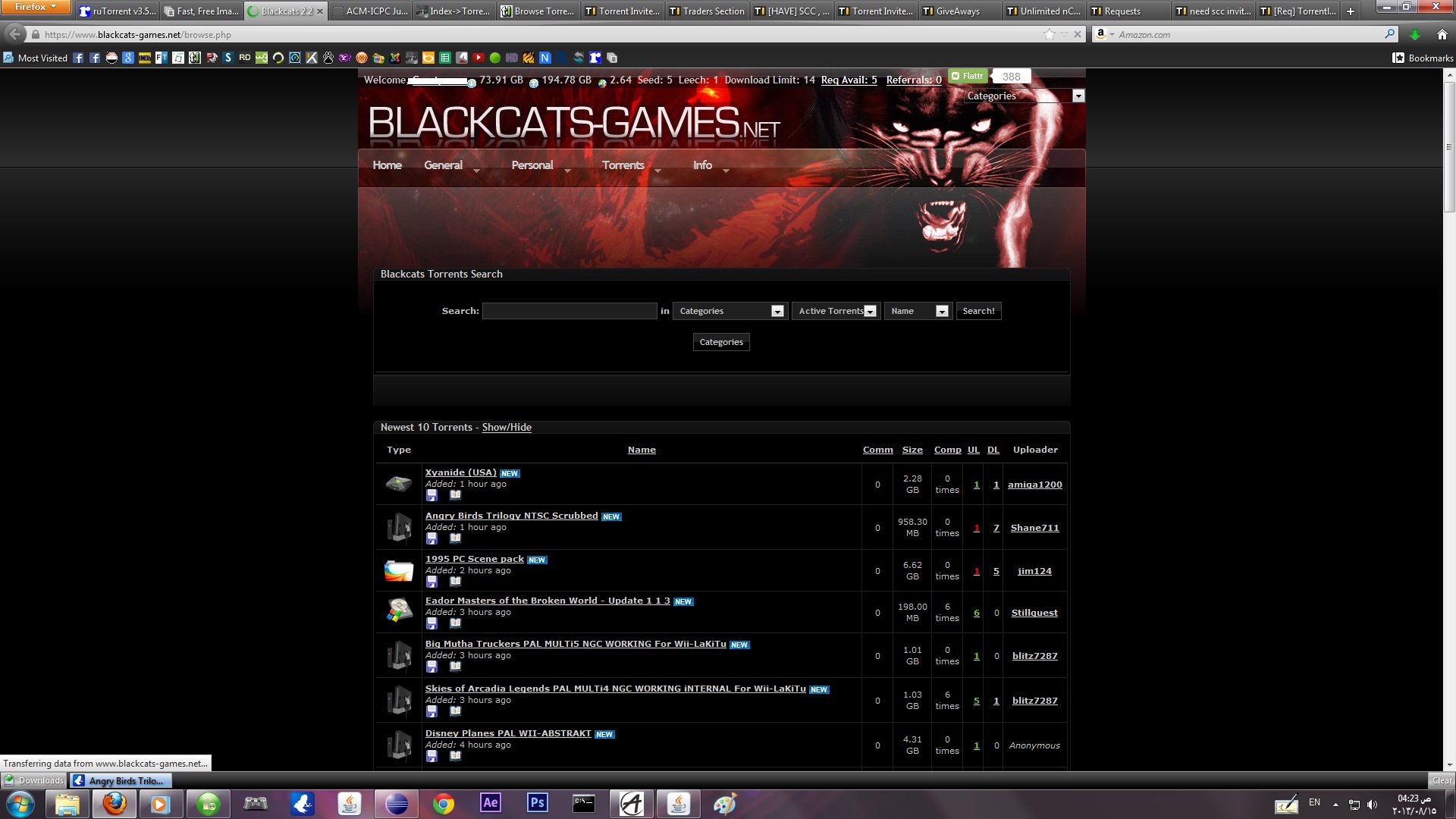Download Eador Masters of the Broken World floppy icon
The image size is (1456, 819).
pyautogui.click(x=431, y=623)
